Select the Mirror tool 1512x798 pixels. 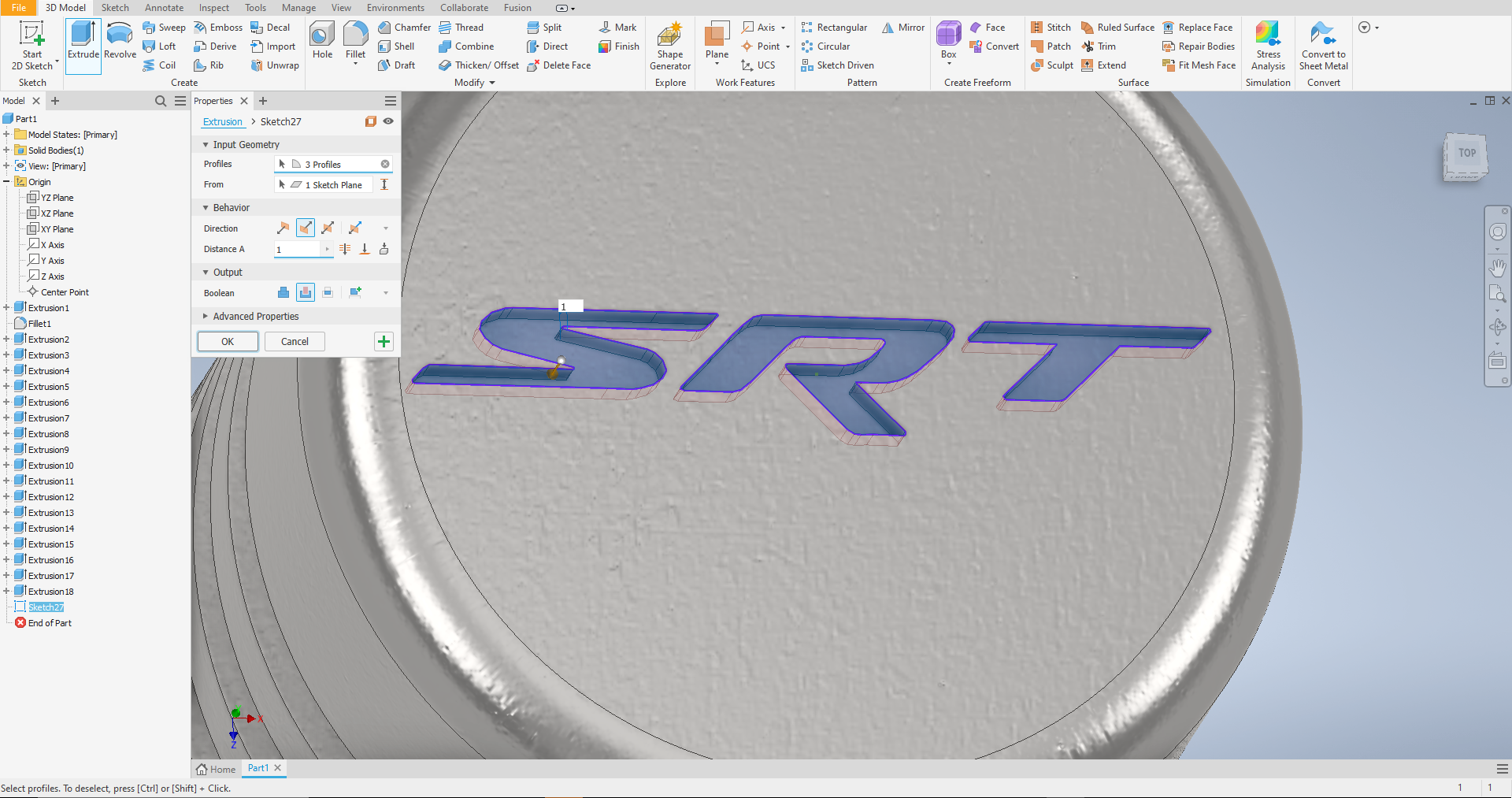(x=903, y=28)
